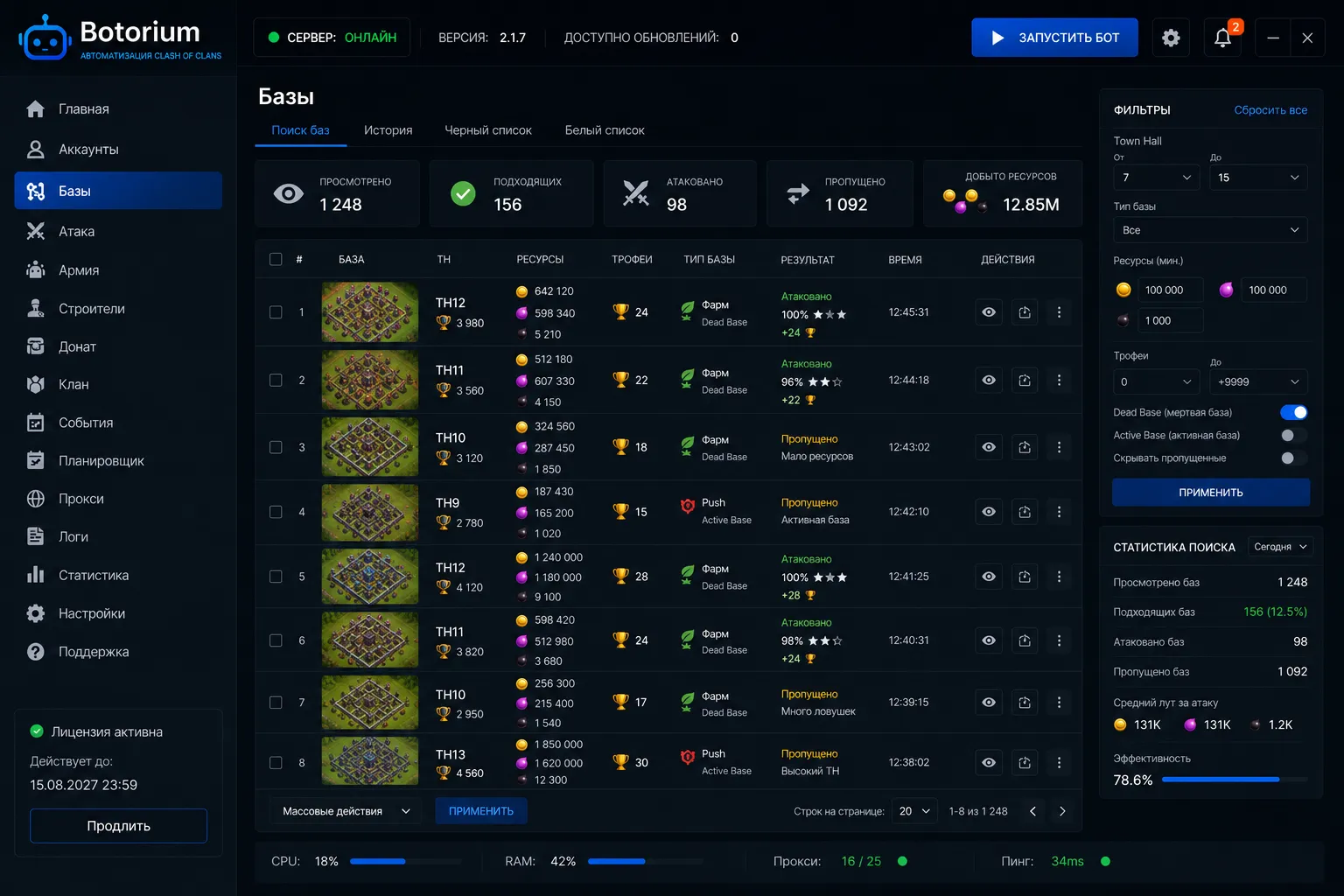This screenshot has height=896, width=1344.
Task: Check the checkbox for base row 5
Action: pos(276,577)
